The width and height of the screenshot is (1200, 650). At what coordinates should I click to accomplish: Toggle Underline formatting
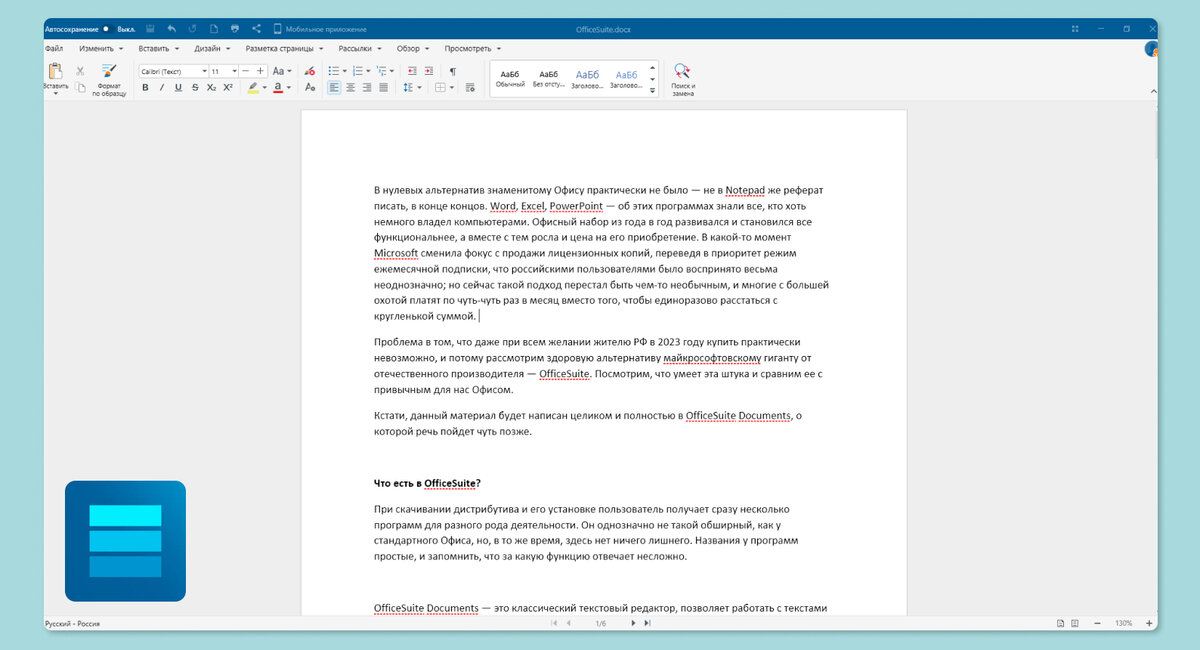coord(178,87)
